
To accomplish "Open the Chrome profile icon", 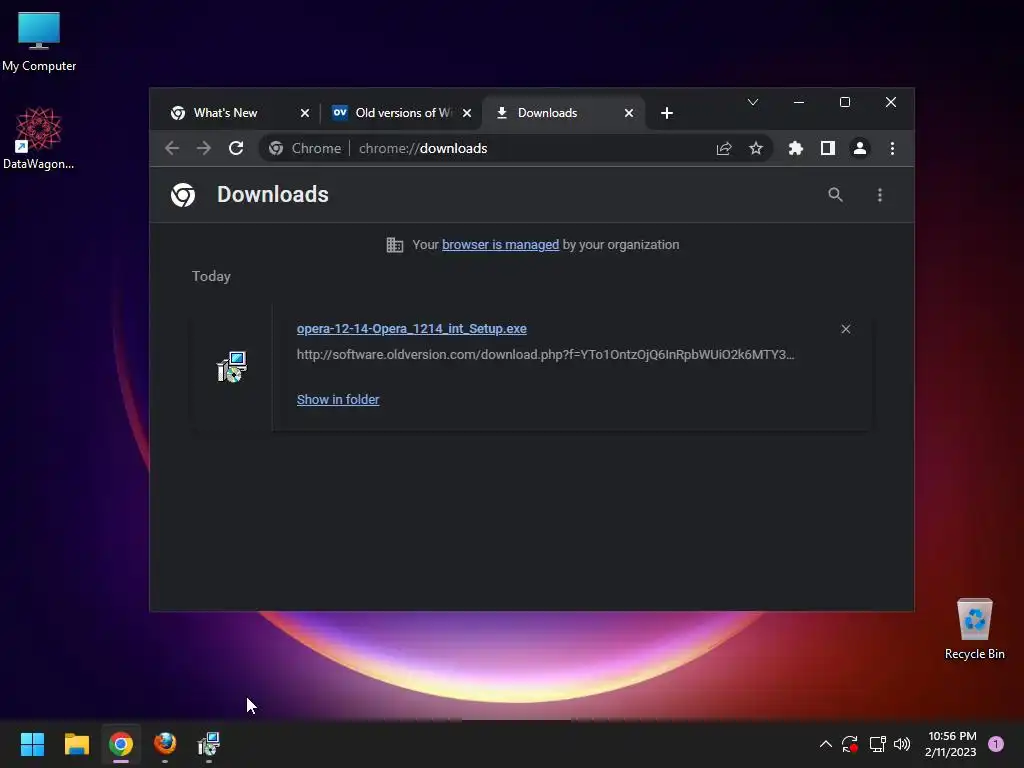I will [x=859, y=148].
